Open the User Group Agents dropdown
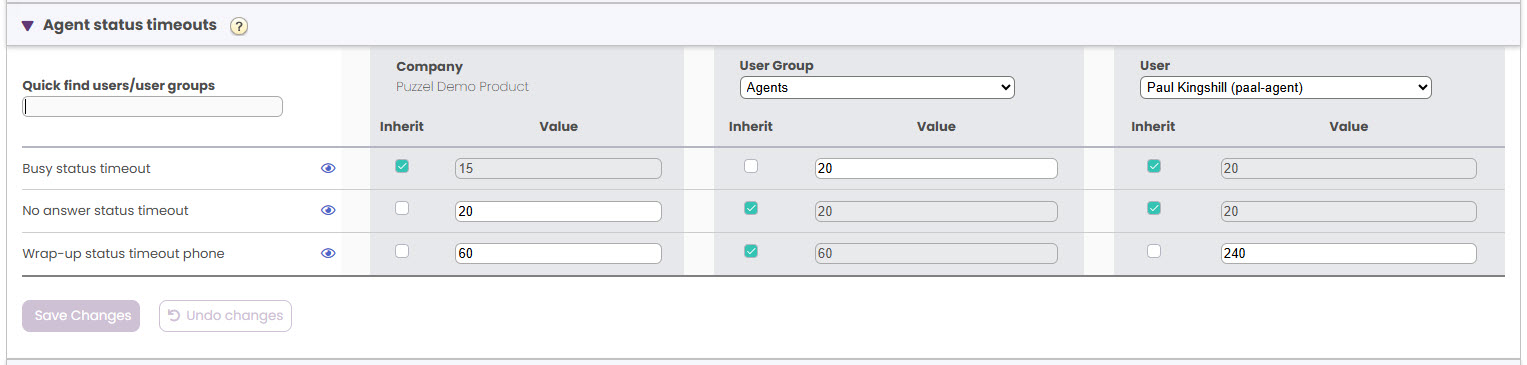The image size is (1527, 365). point(877,88)
